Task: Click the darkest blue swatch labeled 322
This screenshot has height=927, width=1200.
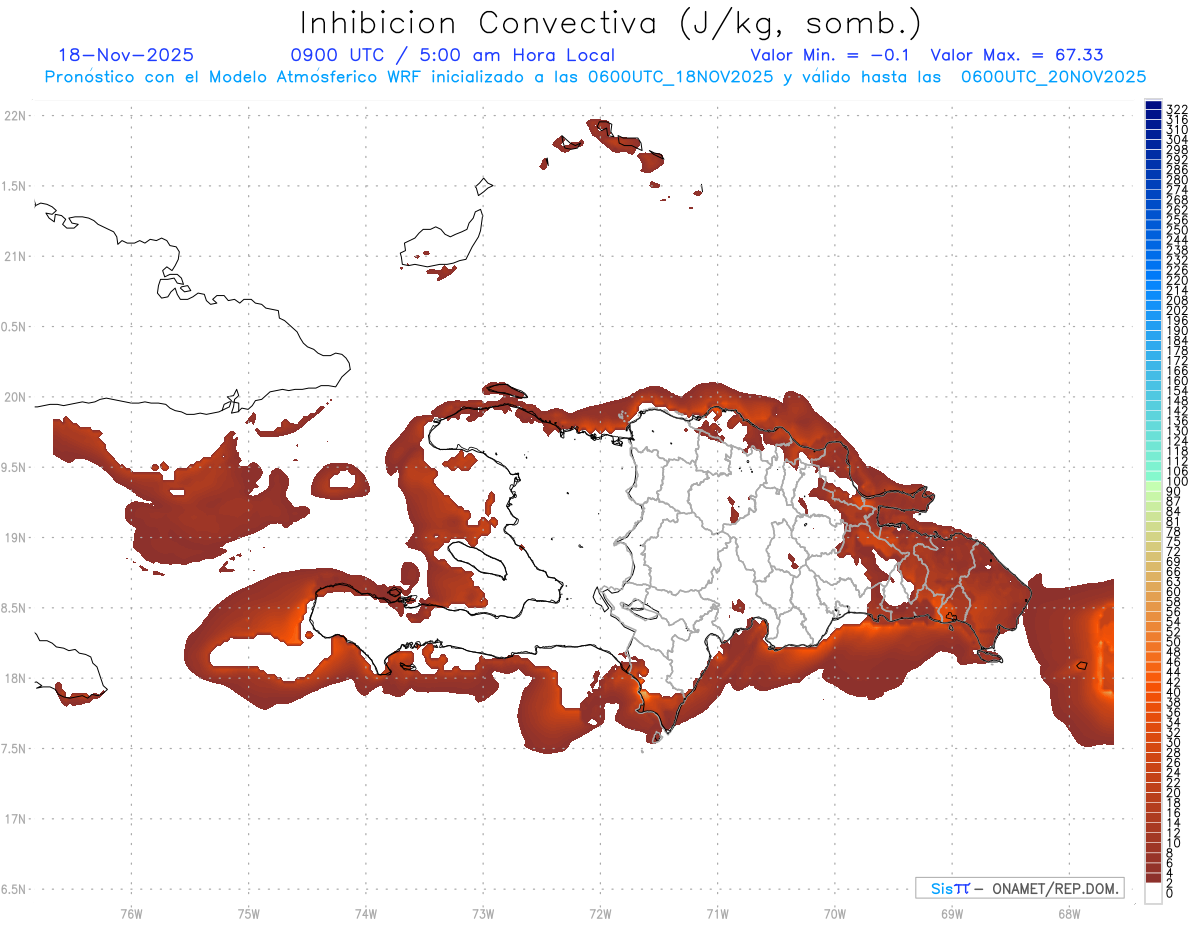Action: [1153, 105]
